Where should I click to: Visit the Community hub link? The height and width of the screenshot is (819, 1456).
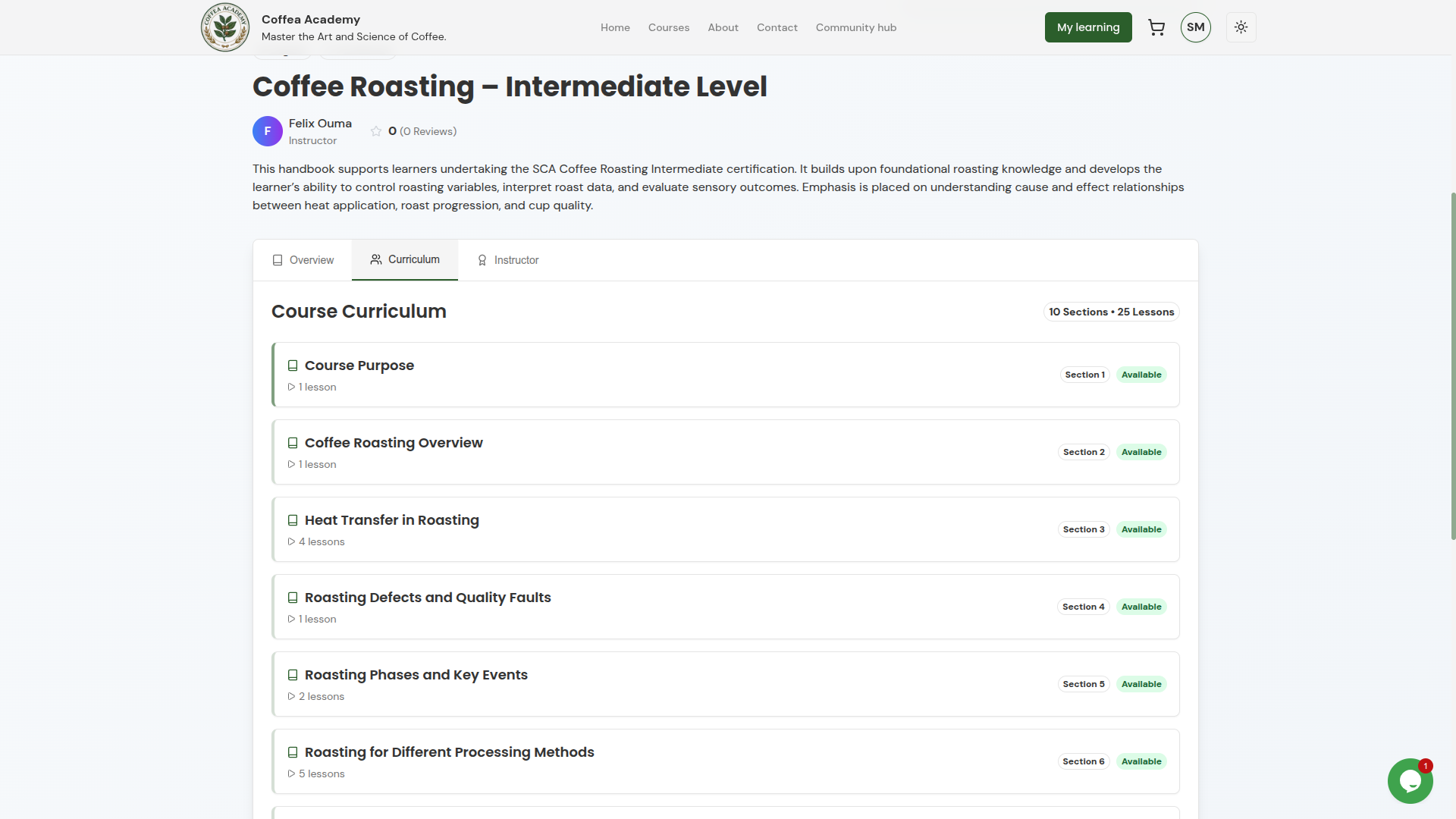pos(856,27)
